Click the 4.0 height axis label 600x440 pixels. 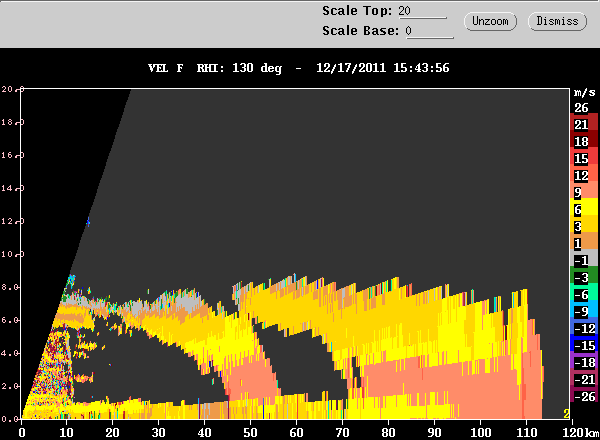(9, 353)
